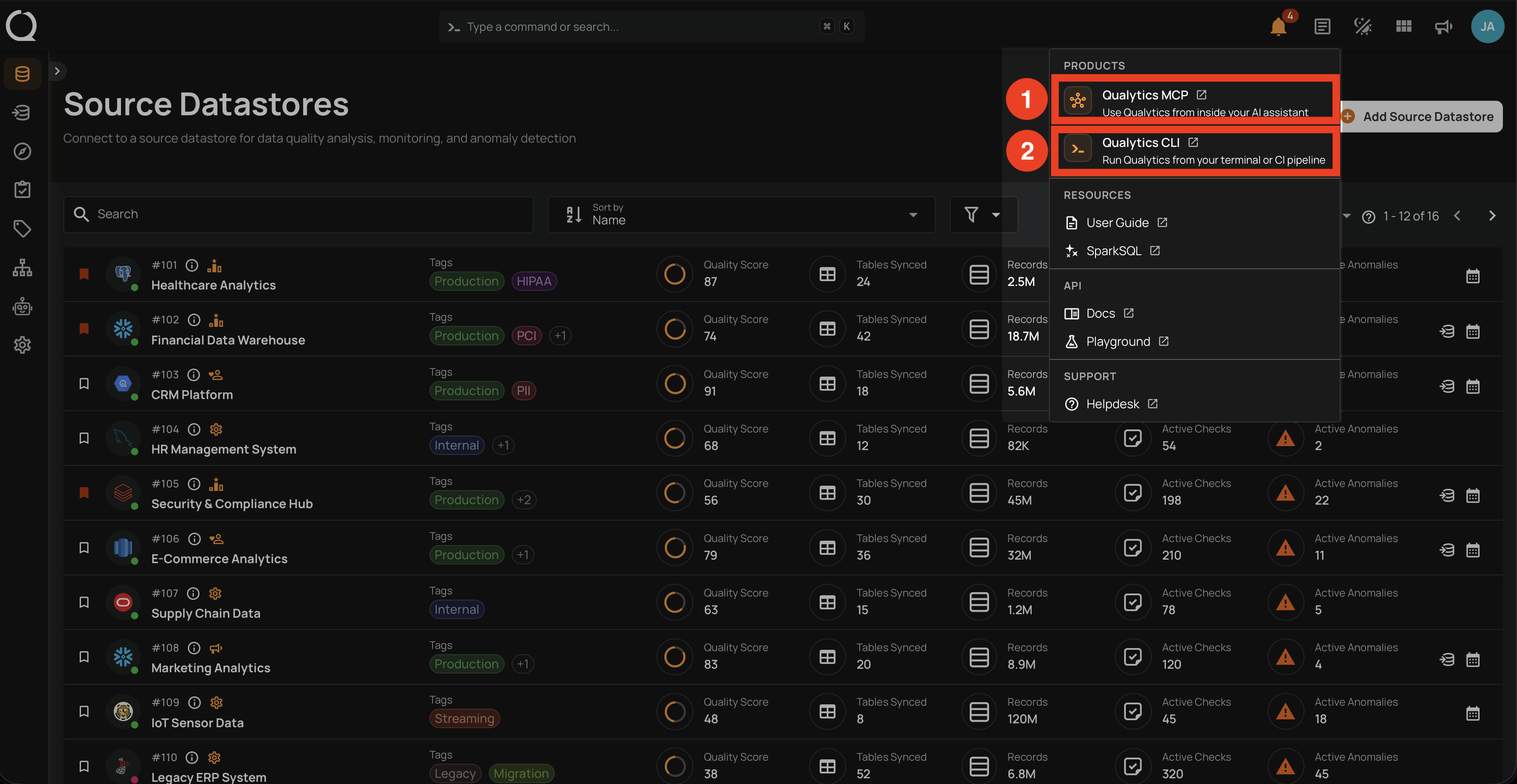Open Legacy ERP System datastore

[209, 777]
